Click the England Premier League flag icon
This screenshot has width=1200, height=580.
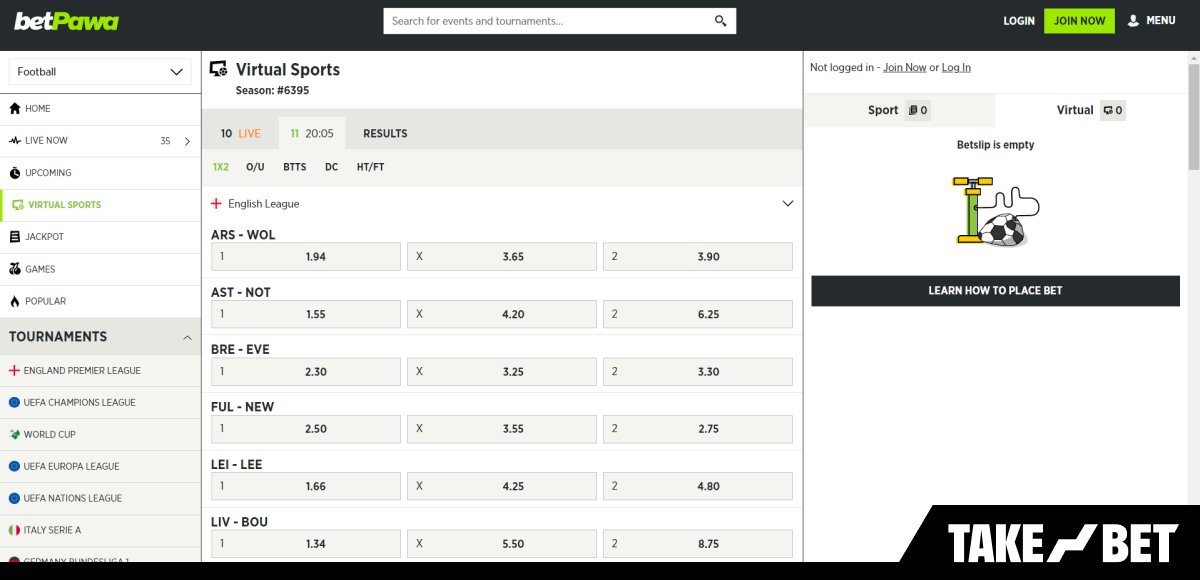14,370
